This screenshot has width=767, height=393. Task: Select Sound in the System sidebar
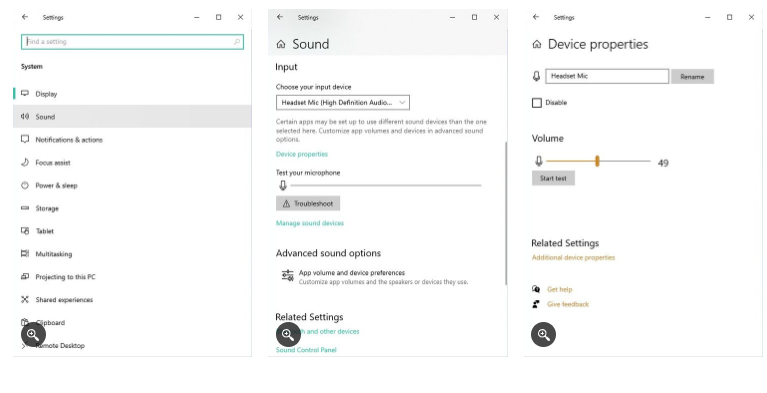pos(132,116)
